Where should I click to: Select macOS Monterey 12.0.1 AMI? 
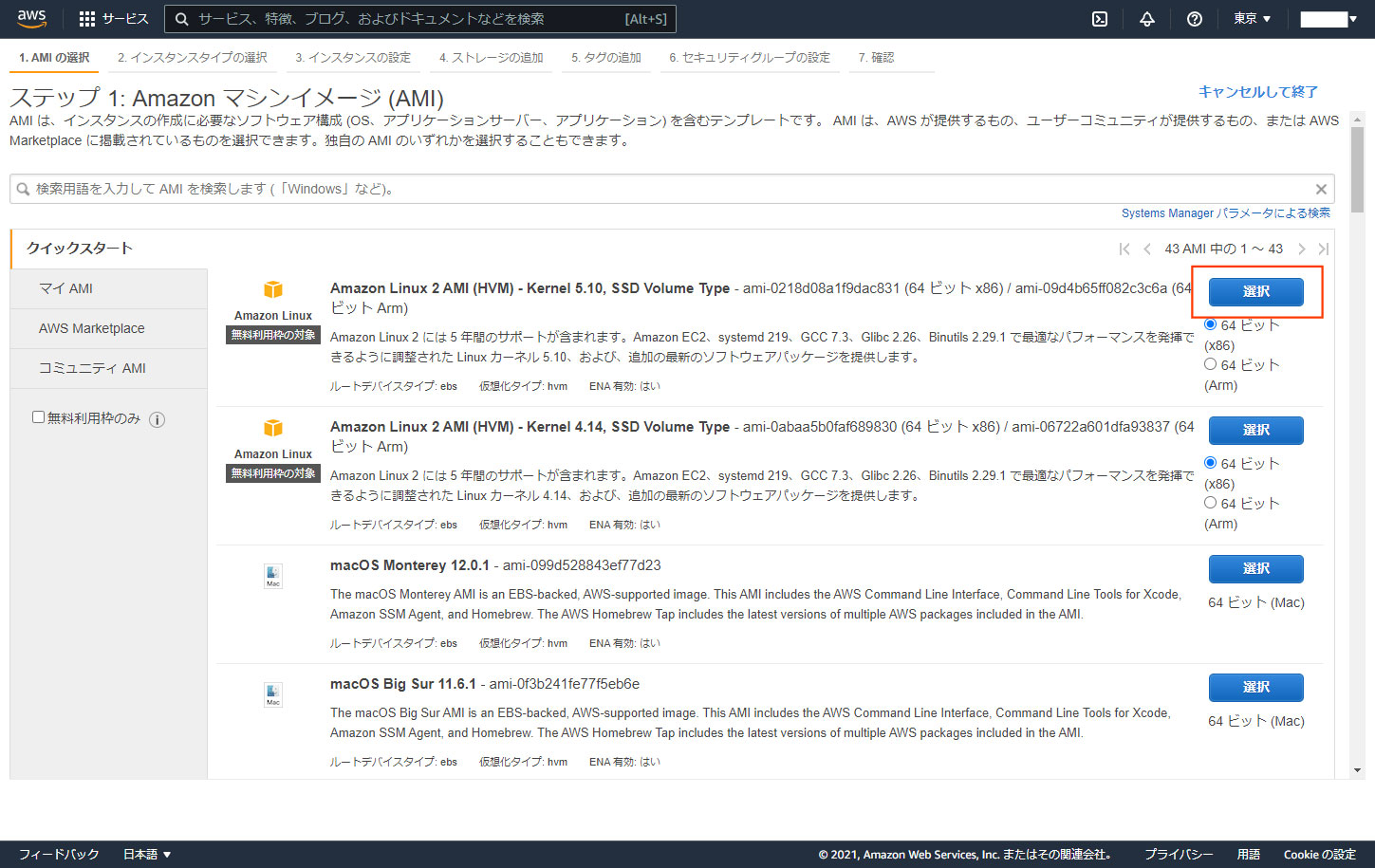[x=1255, y=568]
